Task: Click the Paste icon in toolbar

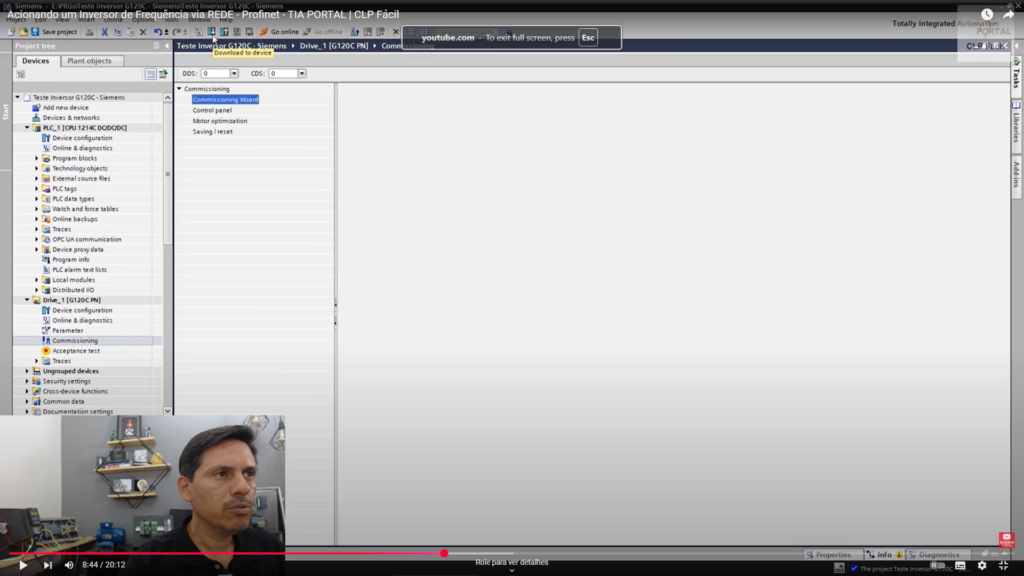Action: tap(131, 31)
